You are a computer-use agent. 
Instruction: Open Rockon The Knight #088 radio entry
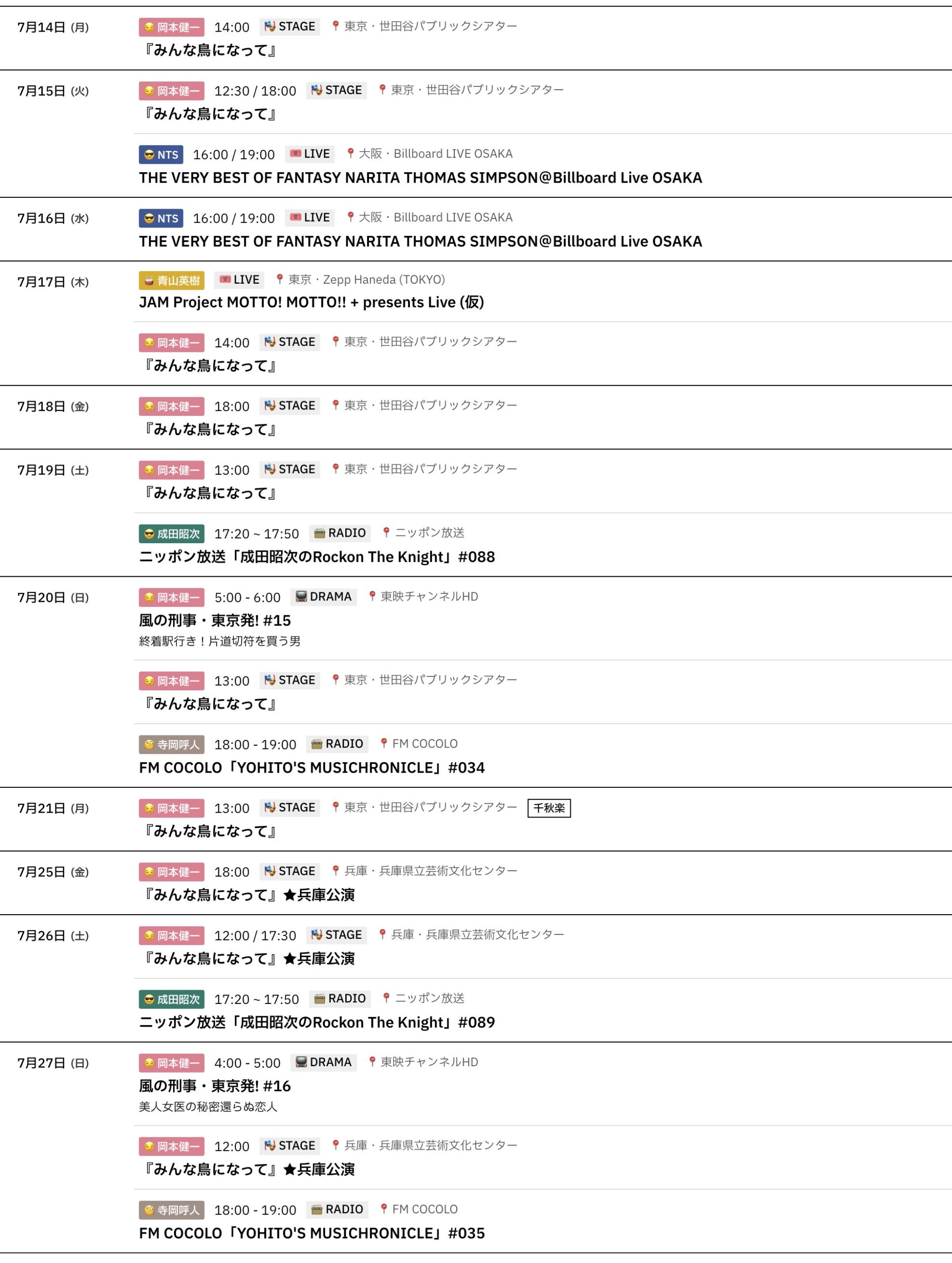tap(317, 557)
